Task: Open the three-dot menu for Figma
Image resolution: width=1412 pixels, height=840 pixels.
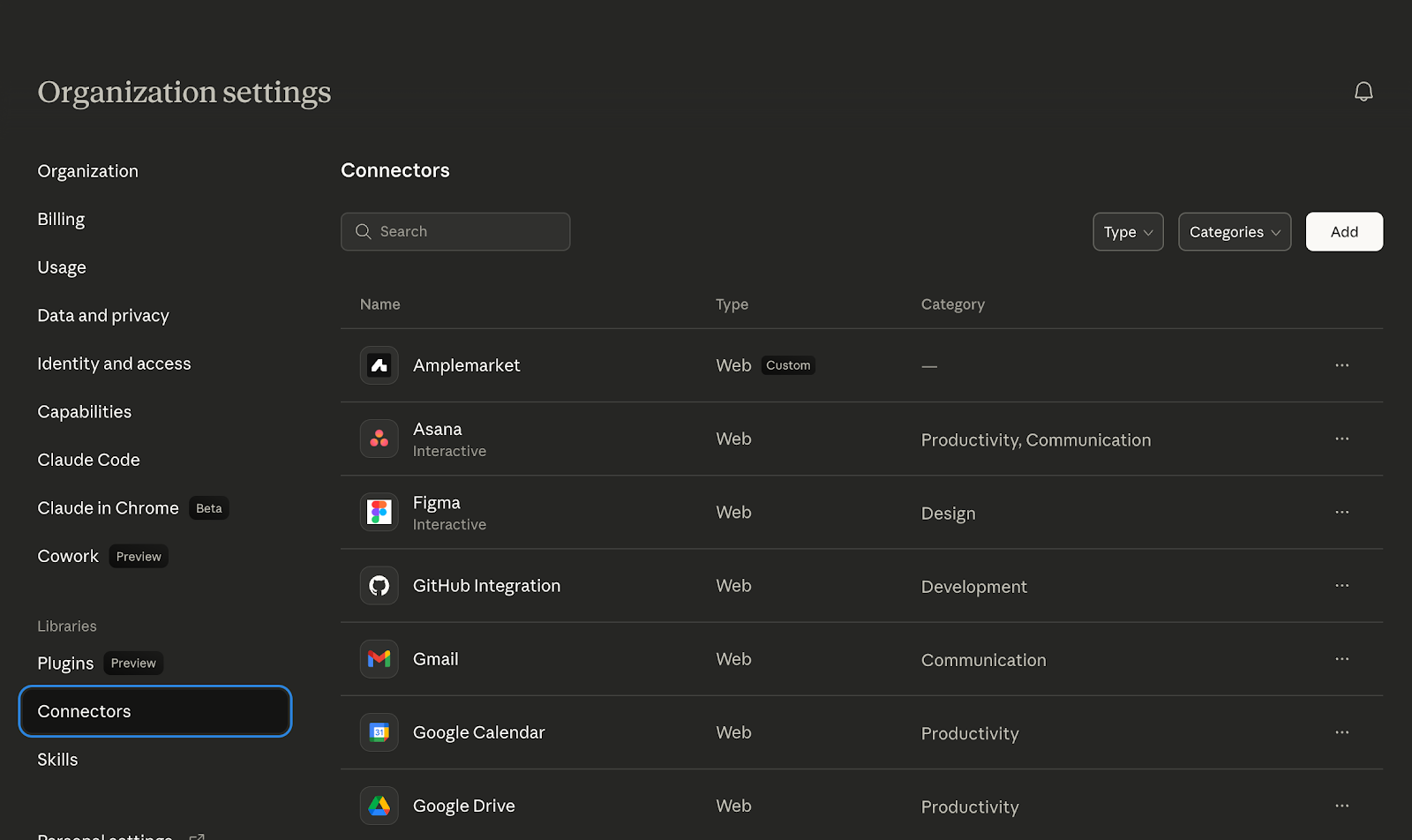Action: pos(1341,512)
